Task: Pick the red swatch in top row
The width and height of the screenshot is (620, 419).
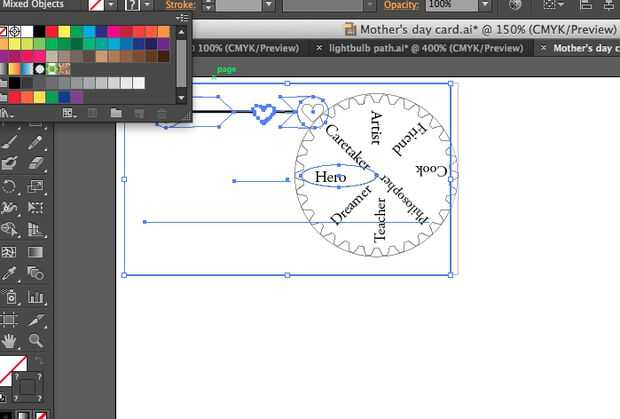Action: pos(51,32)
